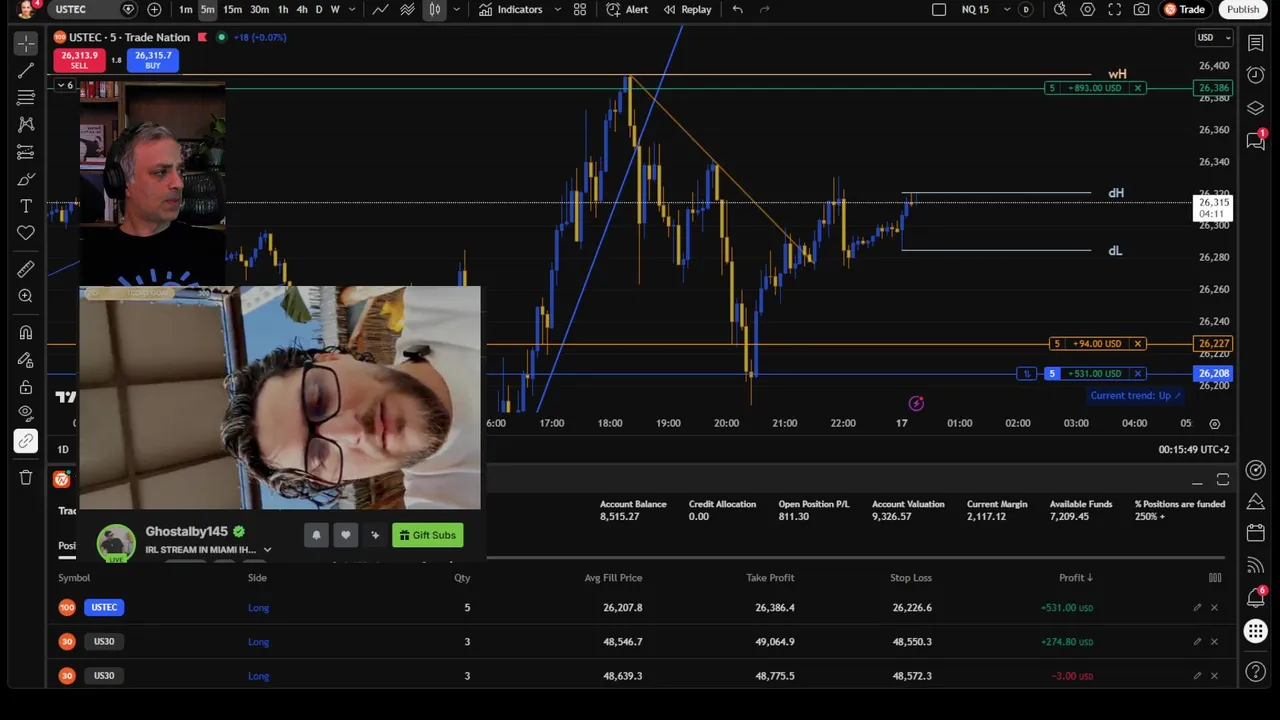This screenshot has width=1280, height=720.
Task: Expand the timeframe dropdown chevron
Action: click(x=351, y=9)
